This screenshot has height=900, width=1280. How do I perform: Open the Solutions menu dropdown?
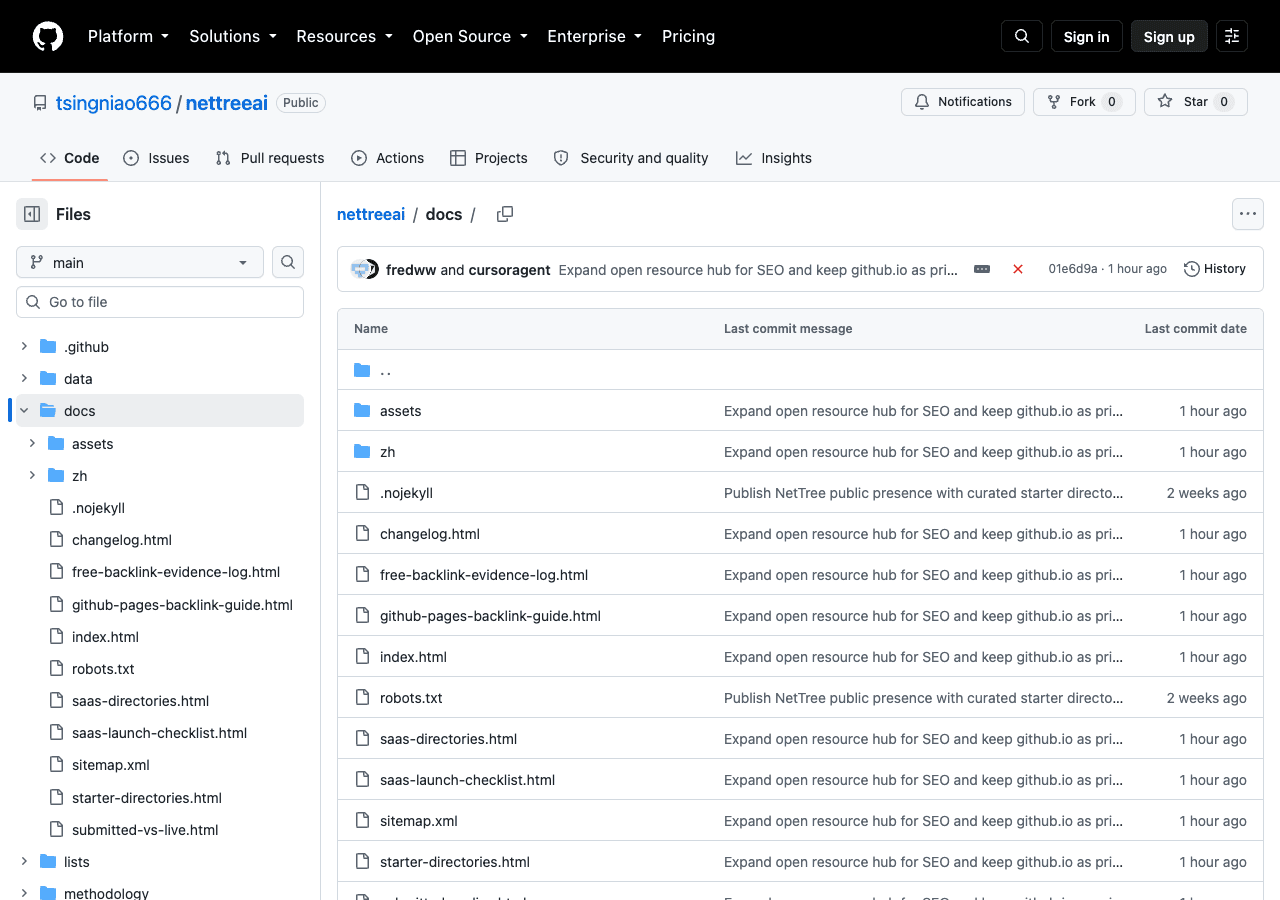click(232, 36)
